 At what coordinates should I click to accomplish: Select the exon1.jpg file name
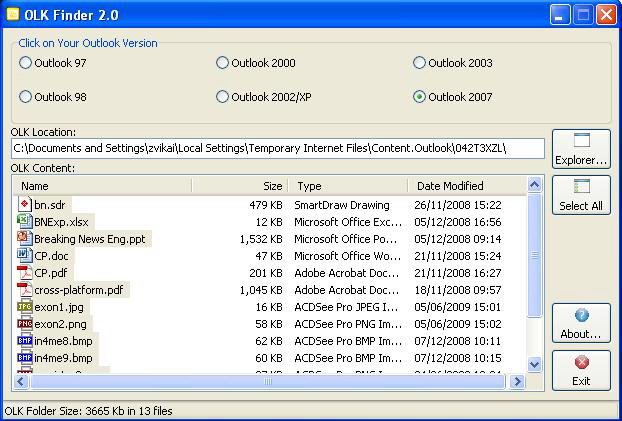pyautogui.click(x=59, y=308)
